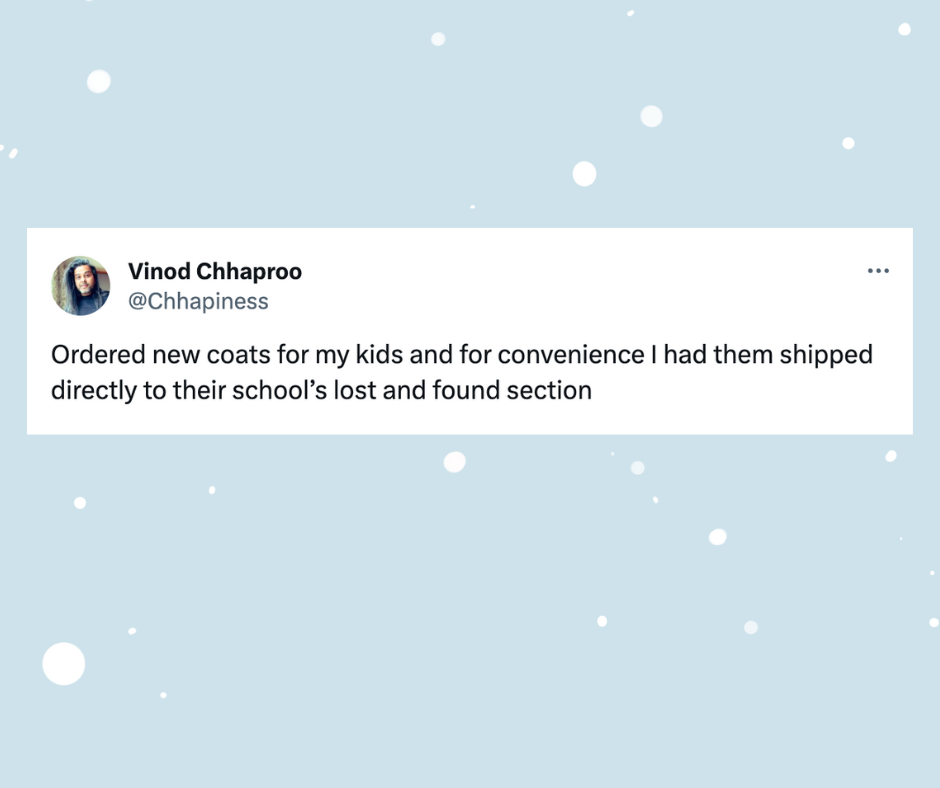Image resolution: width=940 pixels, height=788 pixels.
Task: Click the word "had" in the tweet
Action: (x=685, y=355)
